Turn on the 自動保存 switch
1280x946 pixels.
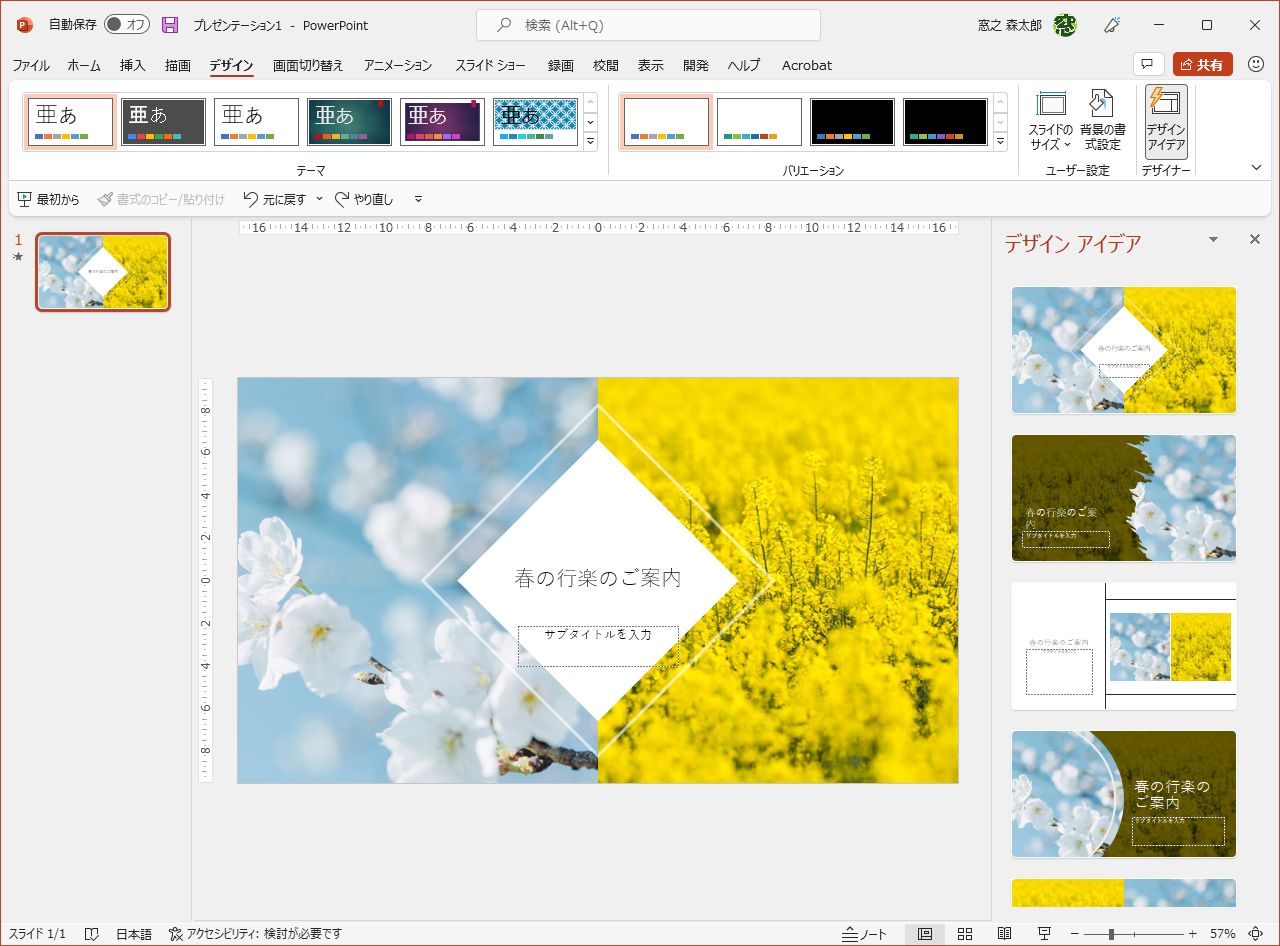[x=127, y=24]
